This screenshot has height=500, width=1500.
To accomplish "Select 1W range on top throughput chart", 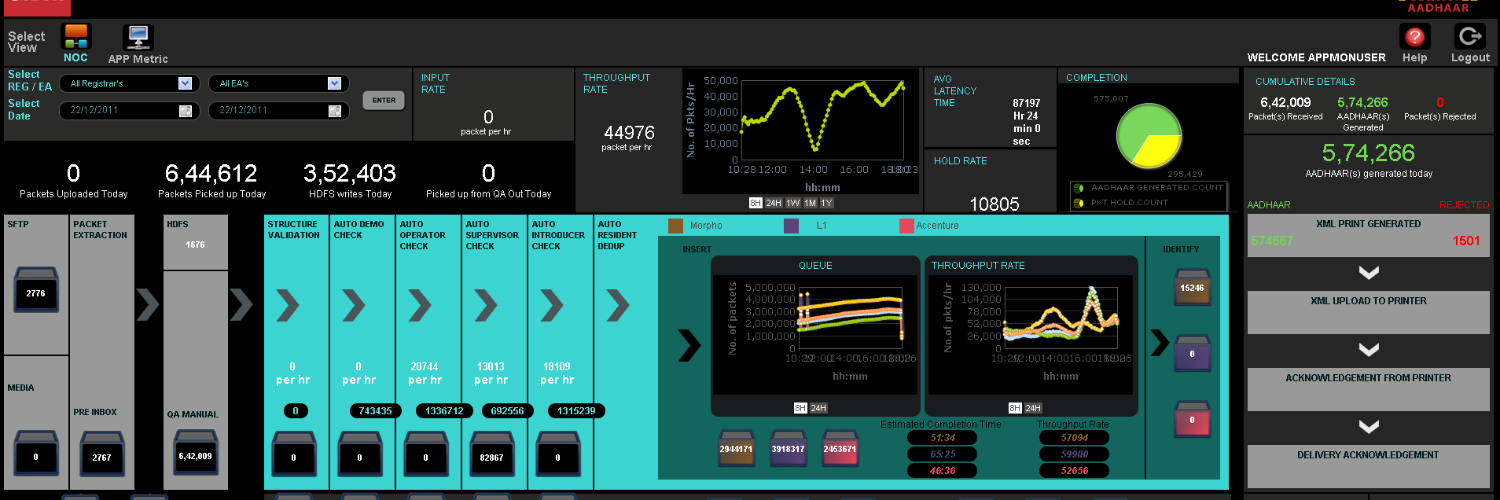I will click(793, 203).
